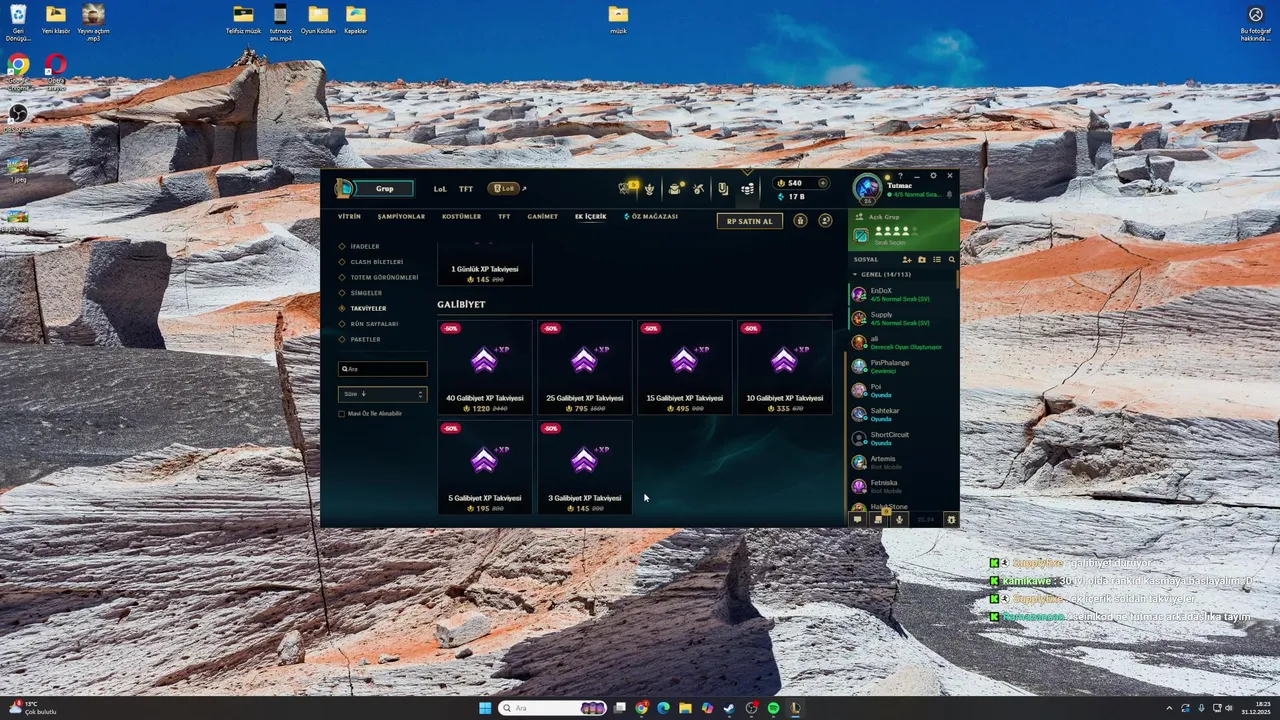This screenshot has width=1280, height=720.
Task: Switch to the GANİMET store tab
Action: [543, 217]
